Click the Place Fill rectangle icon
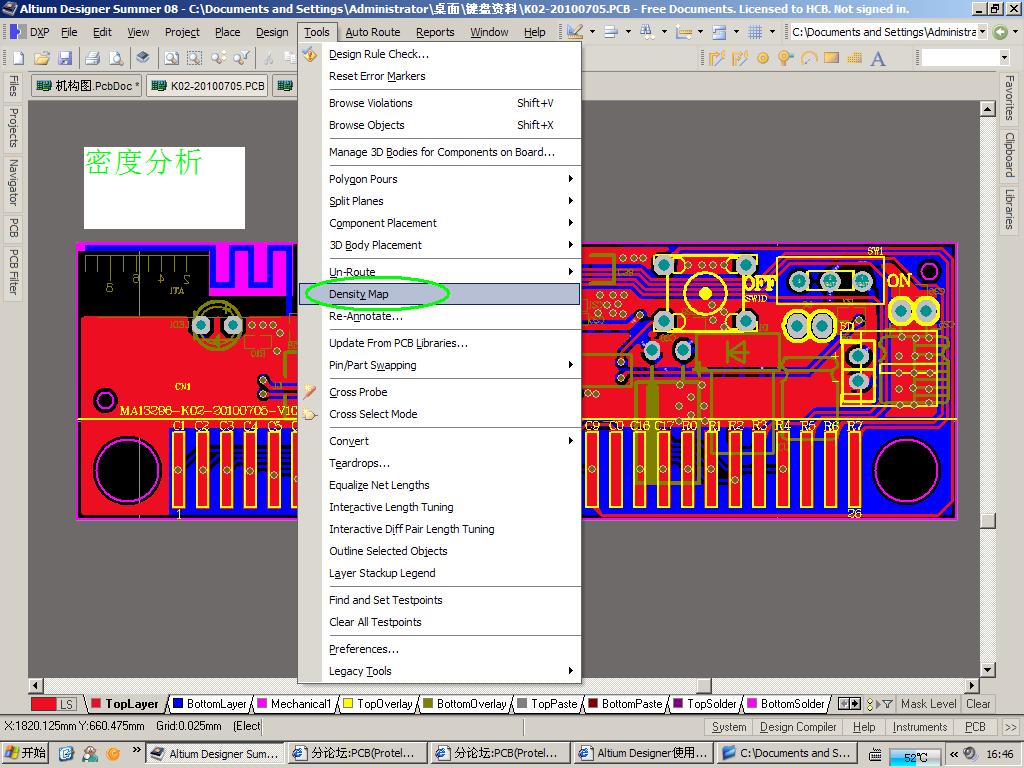1024x768 pixels. click(x=832, y=58)
